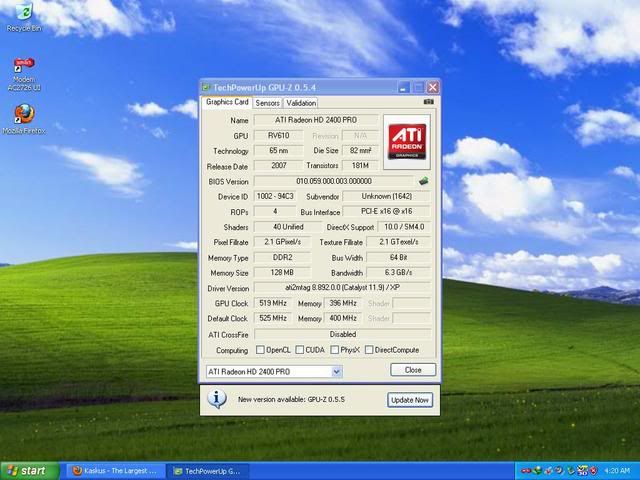Switch to the Graphics Card tab

pos(227,102)
